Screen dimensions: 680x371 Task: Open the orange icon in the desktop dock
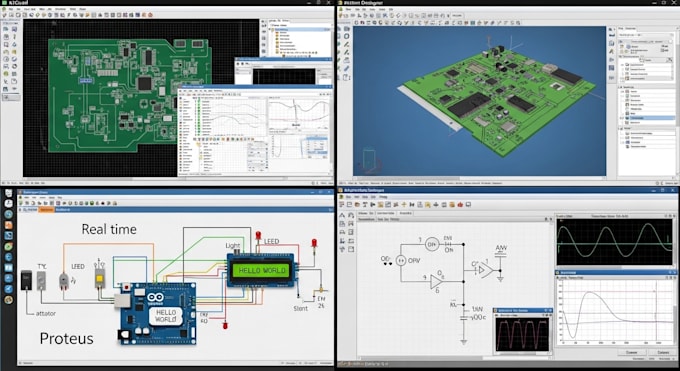(9, 225)
